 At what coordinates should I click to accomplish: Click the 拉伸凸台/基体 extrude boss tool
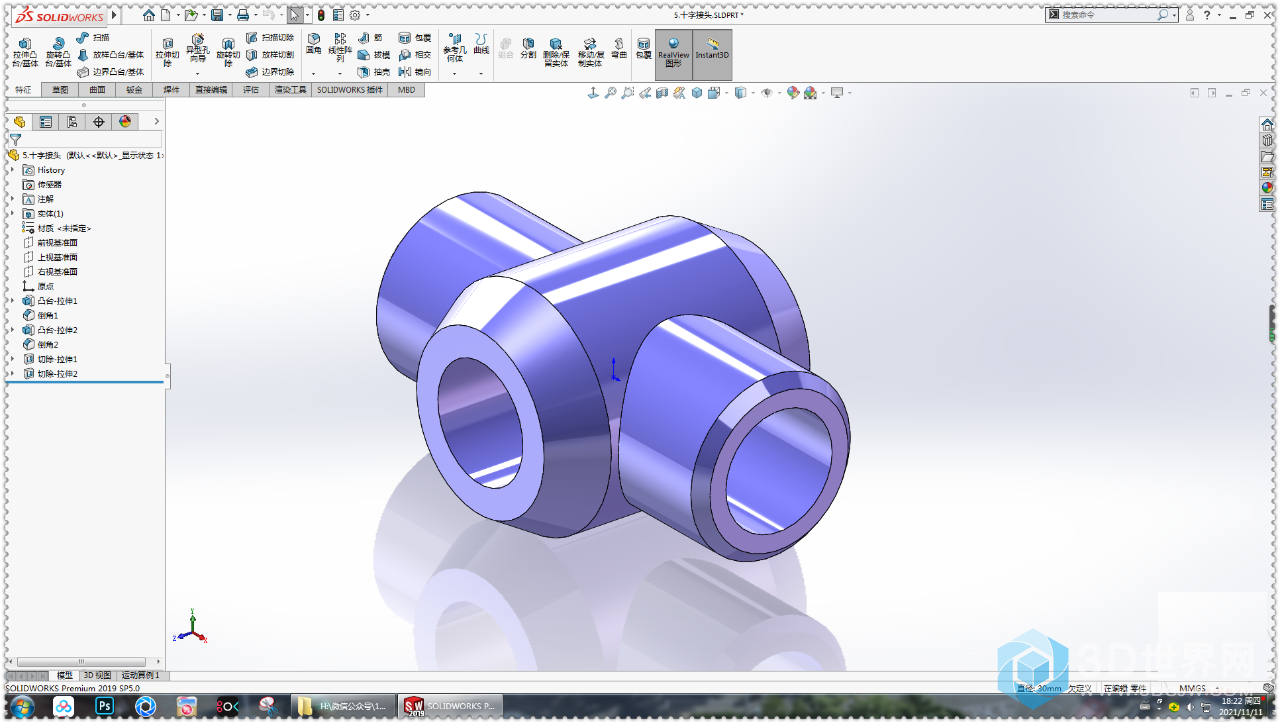pyautogui.click(x=25, y=53)
